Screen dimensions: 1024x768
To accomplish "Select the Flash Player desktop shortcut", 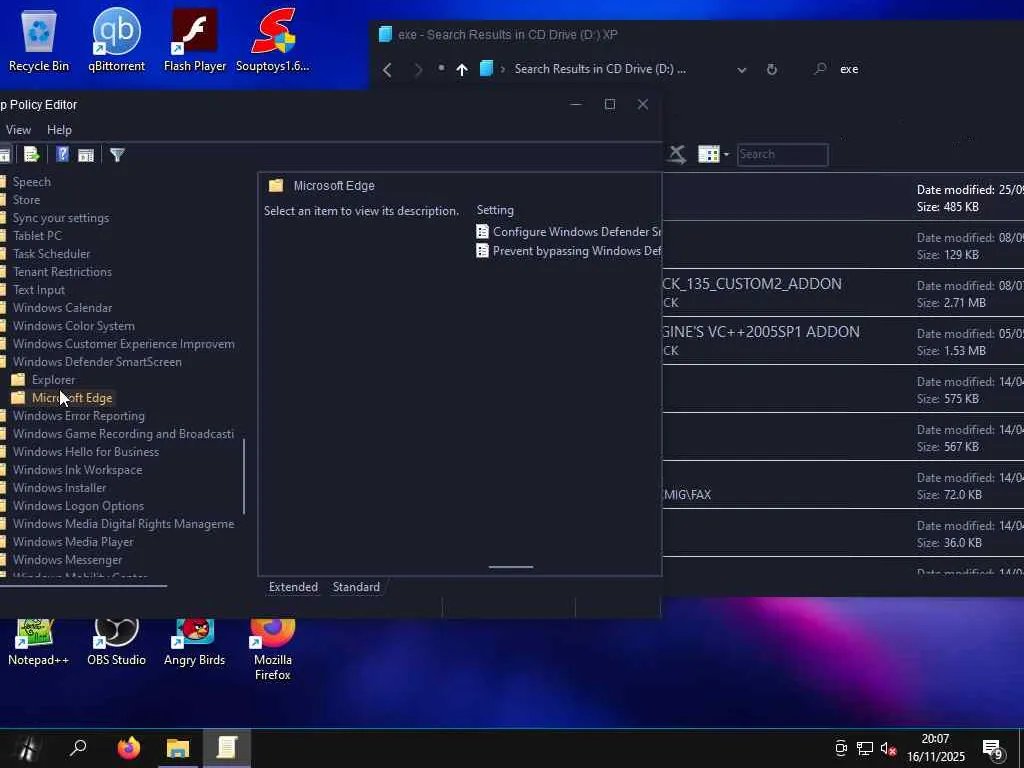I will click(195, 40).
